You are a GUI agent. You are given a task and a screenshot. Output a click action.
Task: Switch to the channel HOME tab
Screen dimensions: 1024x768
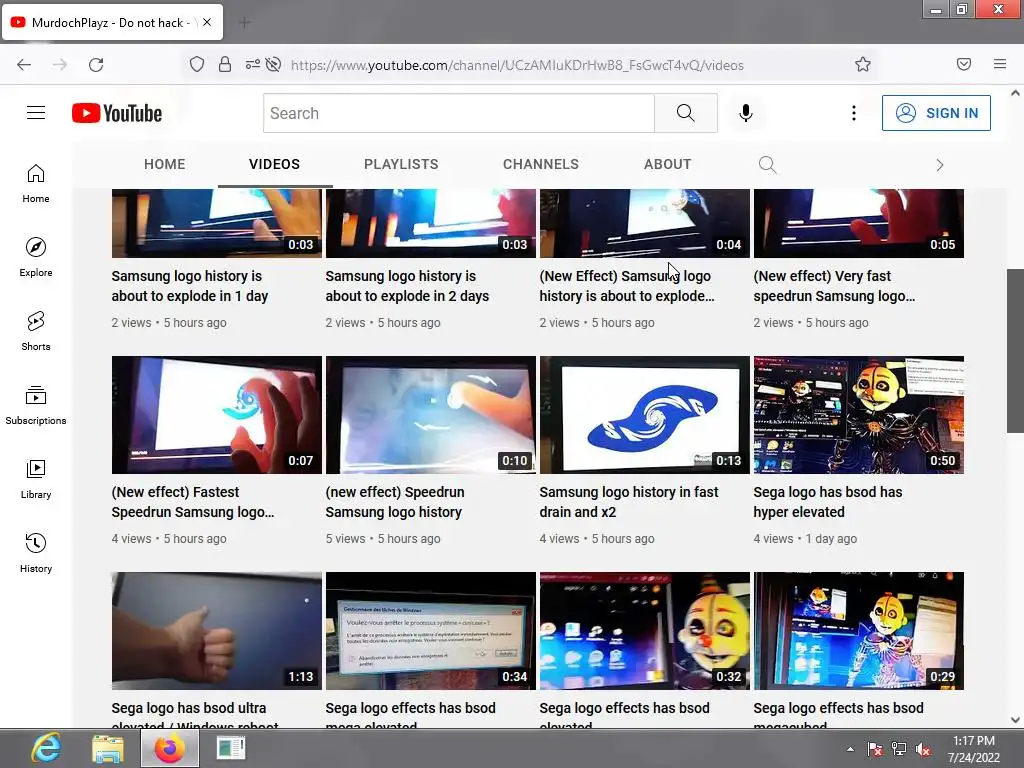pyautogui.click(x=165, y=165)
